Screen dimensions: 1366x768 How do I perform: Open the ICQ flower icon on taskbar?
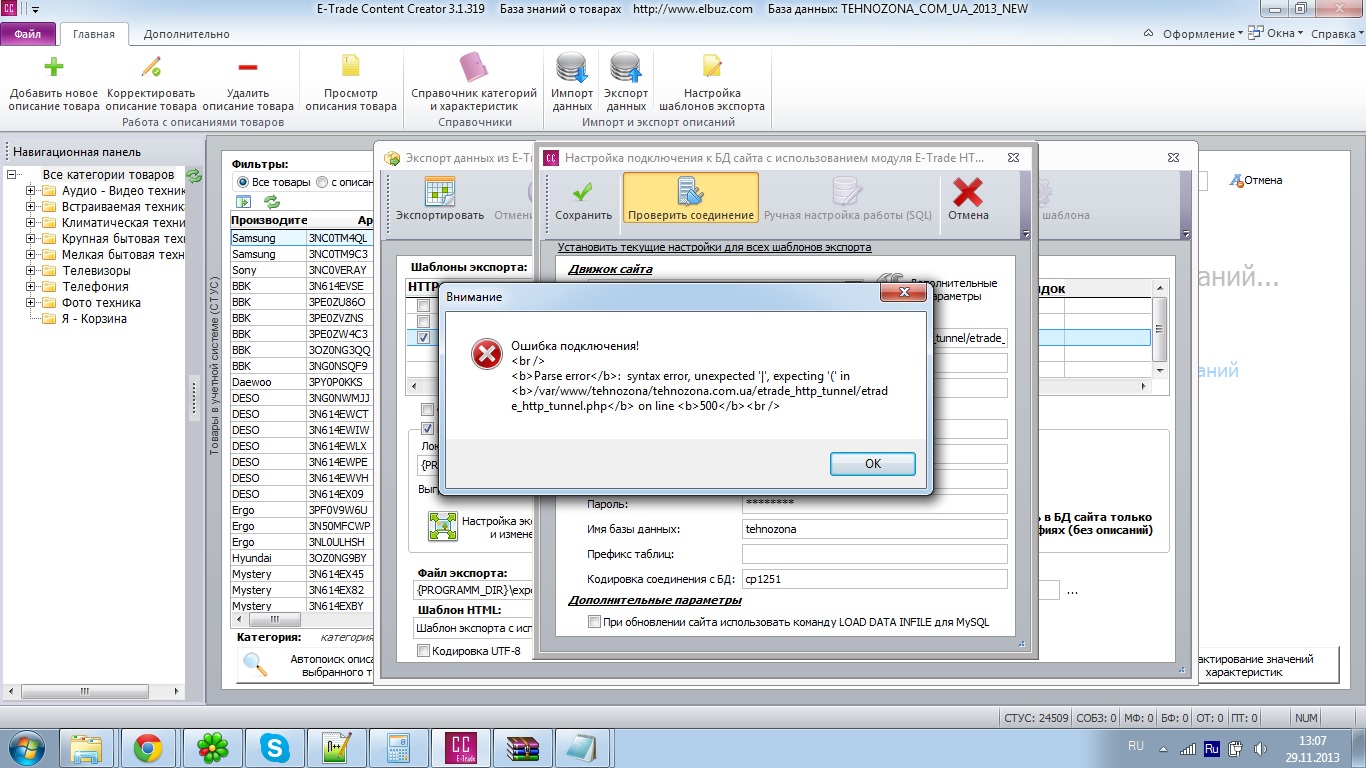point(211,748)
